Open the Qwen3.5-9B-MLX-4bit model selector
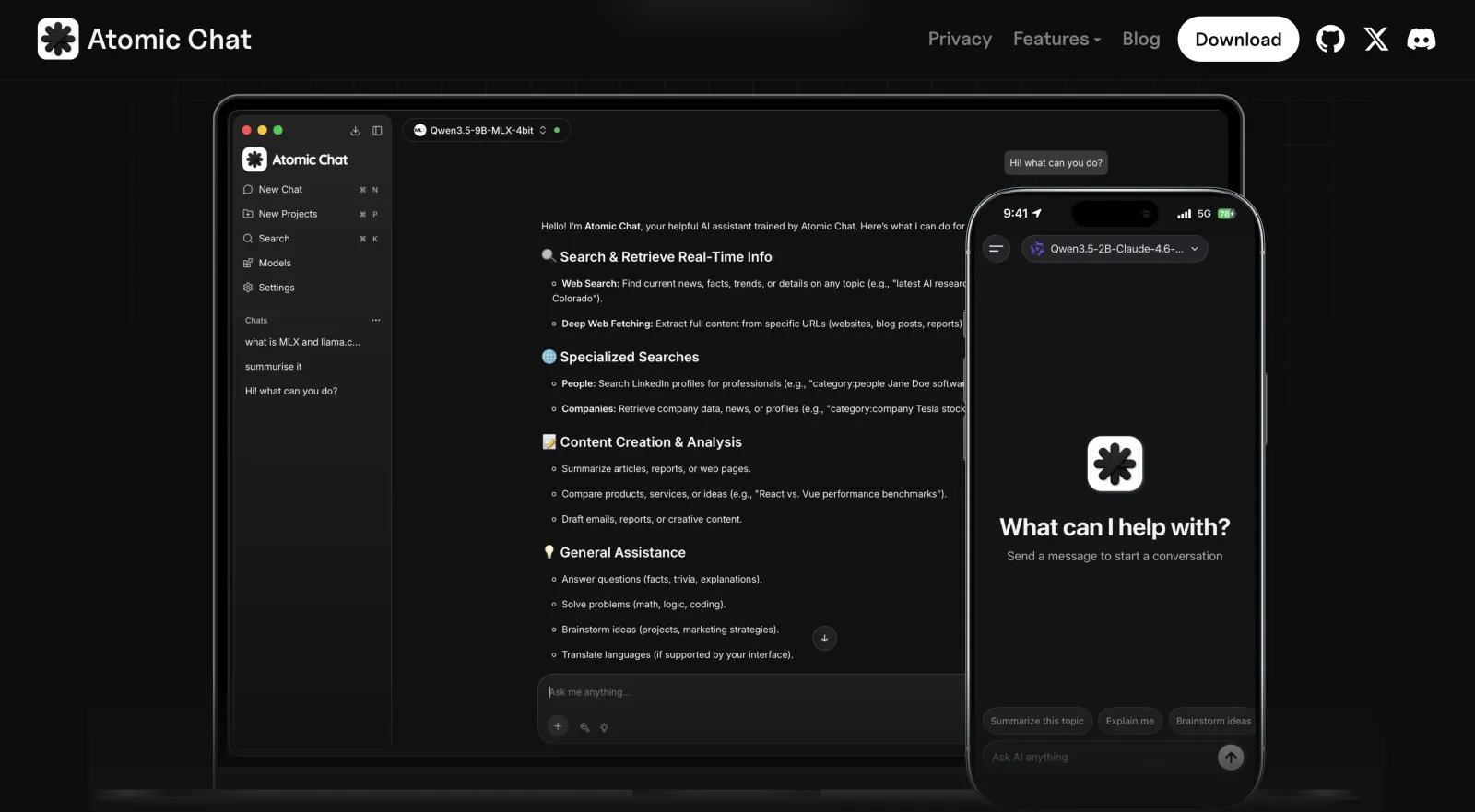 [x=486, y=130]
